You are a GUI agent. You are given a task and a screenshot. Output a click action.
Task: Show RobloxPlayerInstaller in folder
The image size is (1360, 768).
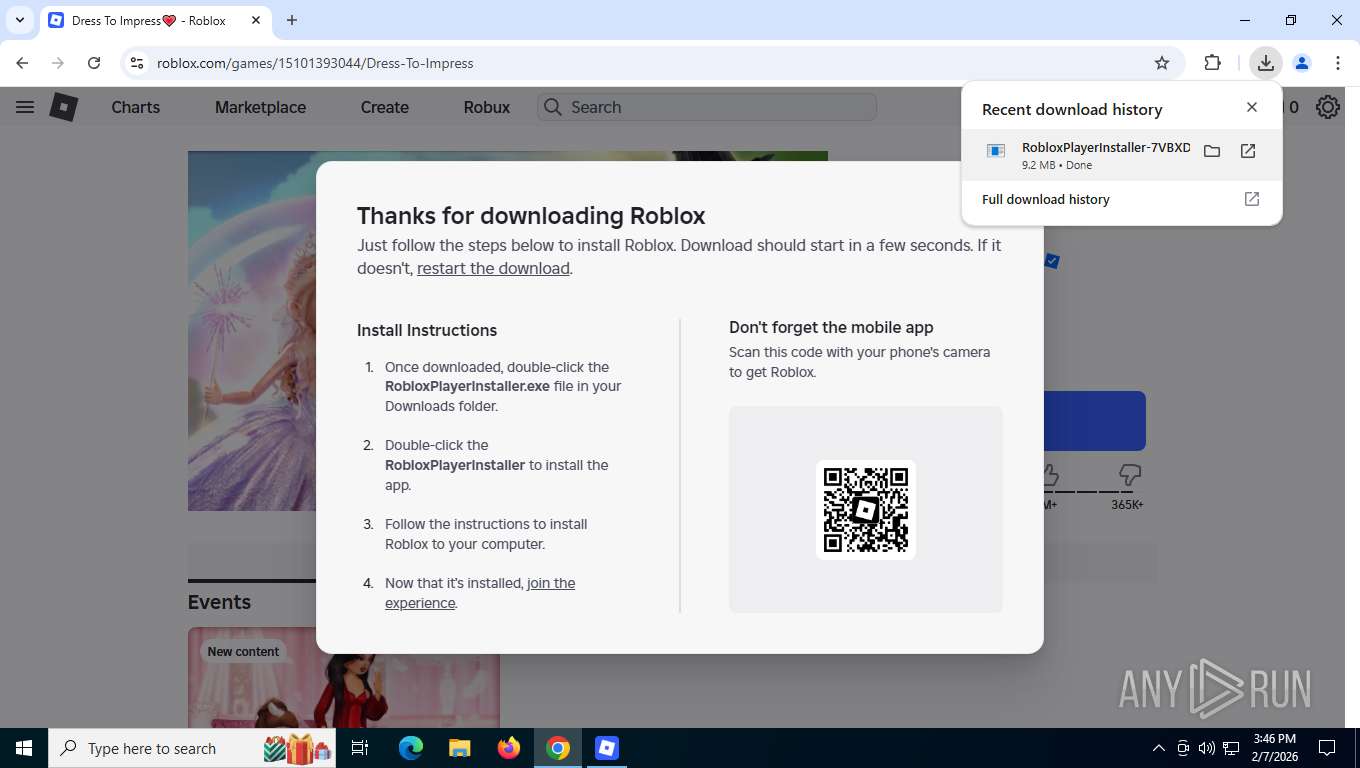(1212, 151)
